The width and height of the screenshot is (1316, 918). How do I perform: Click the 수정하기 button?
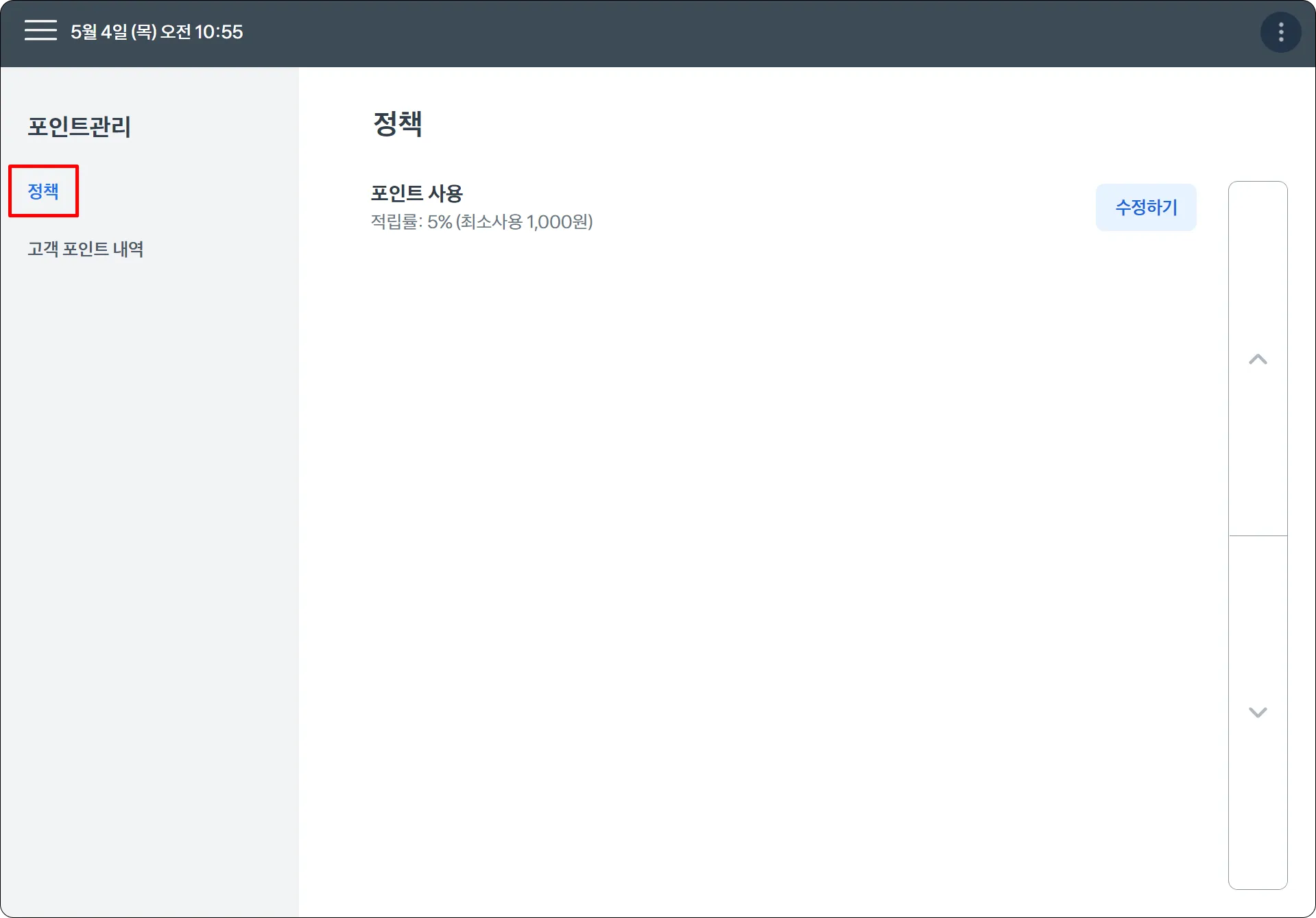coord(1145,207)
